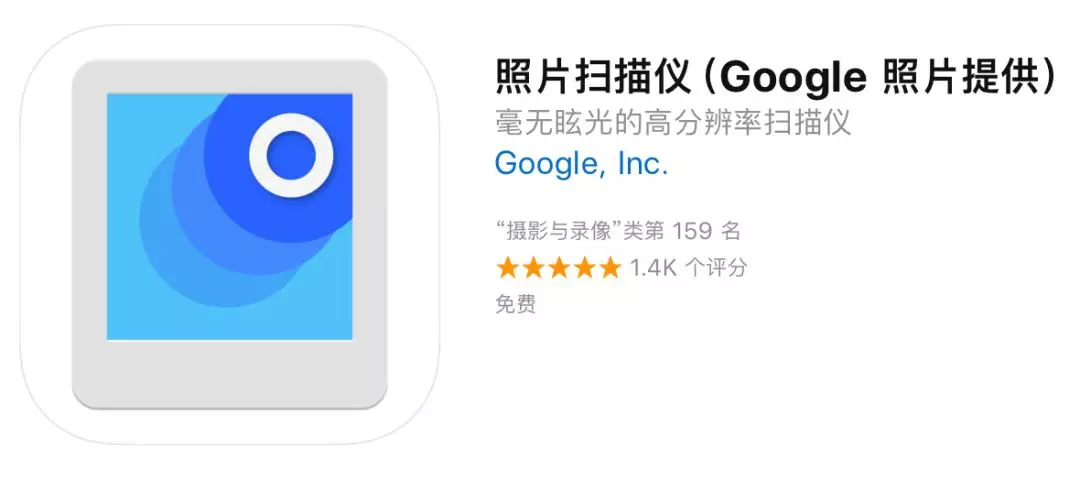Click the 类第 text in the ranking line
The height and width of the screenshot is (480, 1080).
644,231
